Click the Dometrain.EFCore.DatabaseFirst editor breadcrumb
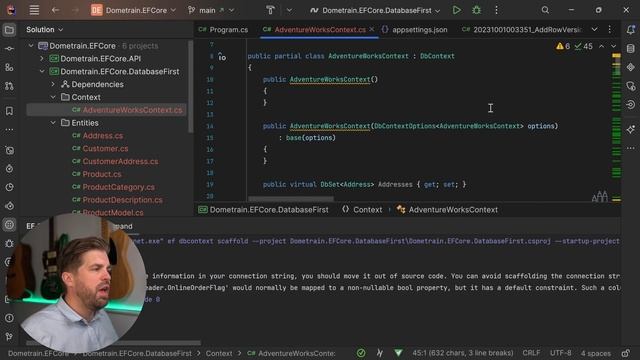This screenshot has height=360, width=640. (264, 210)
